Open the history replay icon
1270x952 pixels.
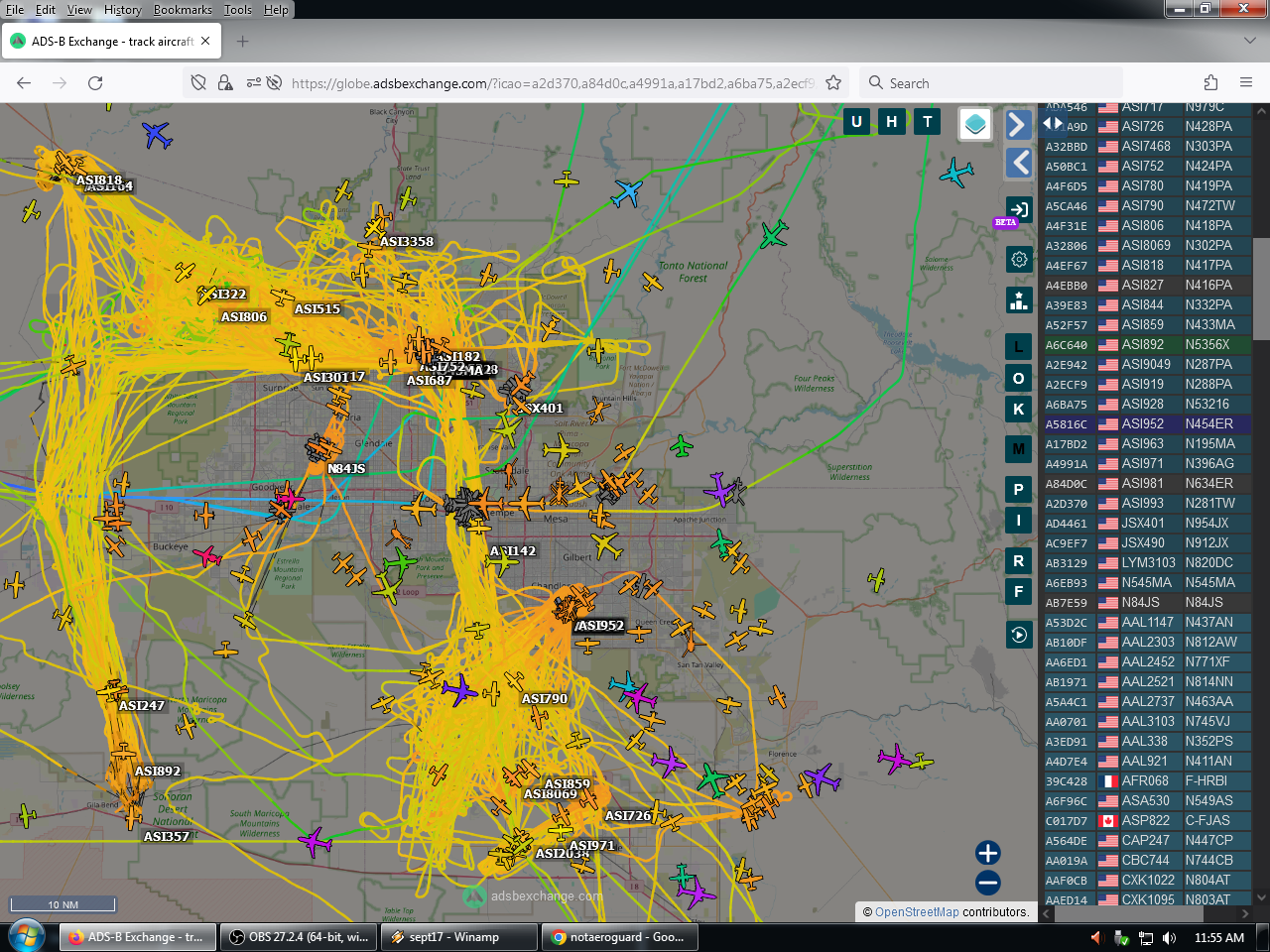tap(1019, 635)
